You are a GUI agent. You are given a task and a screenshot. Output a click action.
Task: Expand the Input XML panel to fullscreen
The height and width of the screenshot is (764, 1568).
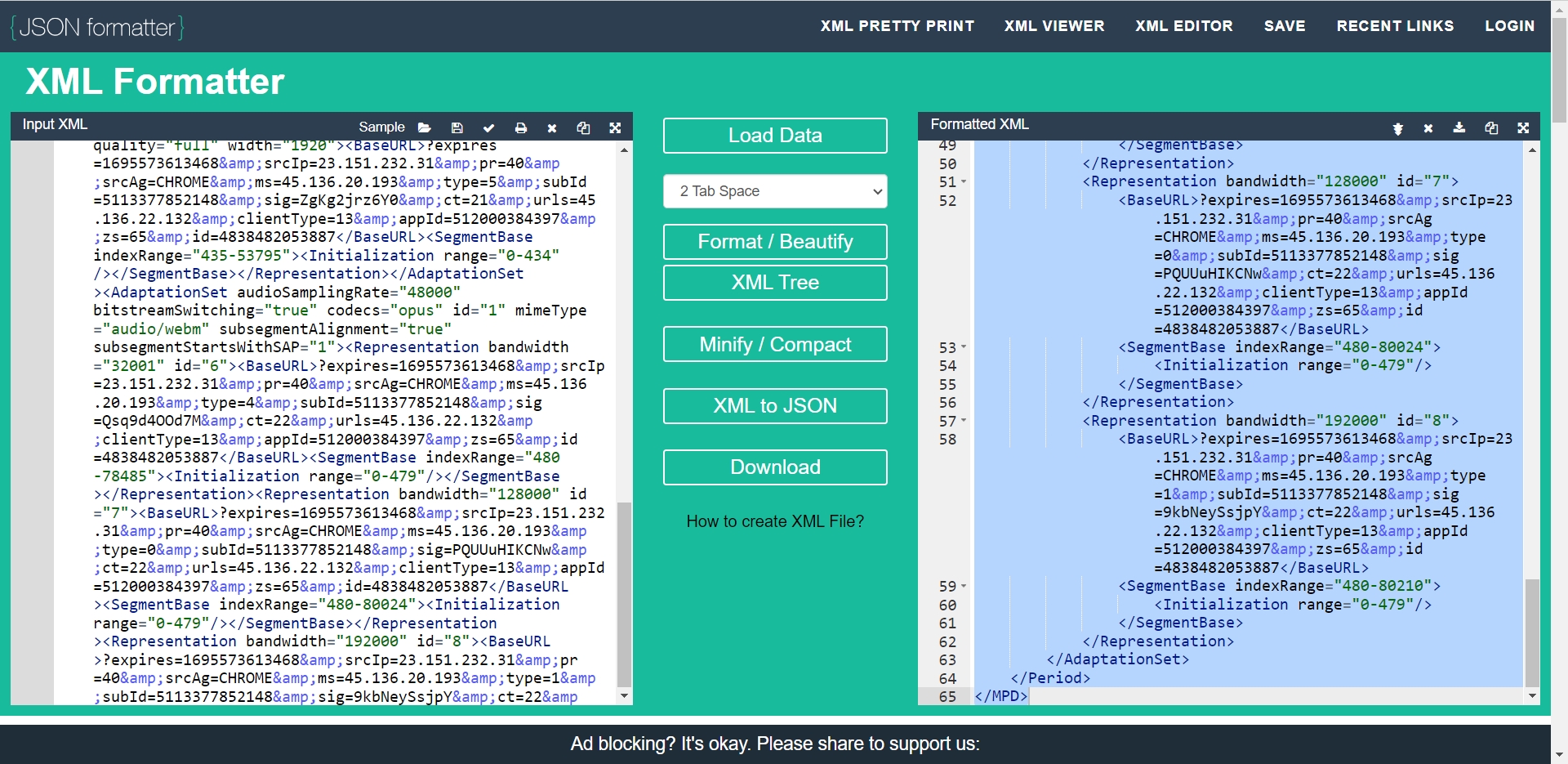point(615,127)
